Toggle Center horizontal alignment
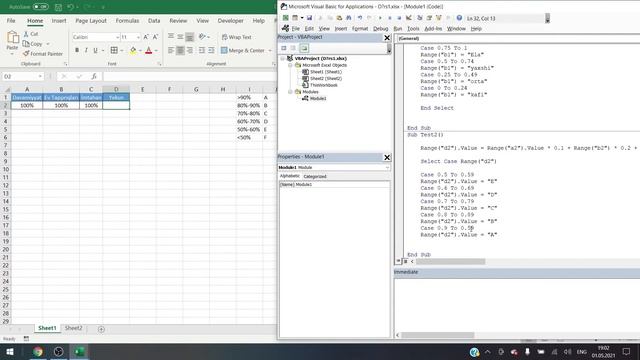Image resolution: width=640 pixels, height=360 pixels. point(180,50)
